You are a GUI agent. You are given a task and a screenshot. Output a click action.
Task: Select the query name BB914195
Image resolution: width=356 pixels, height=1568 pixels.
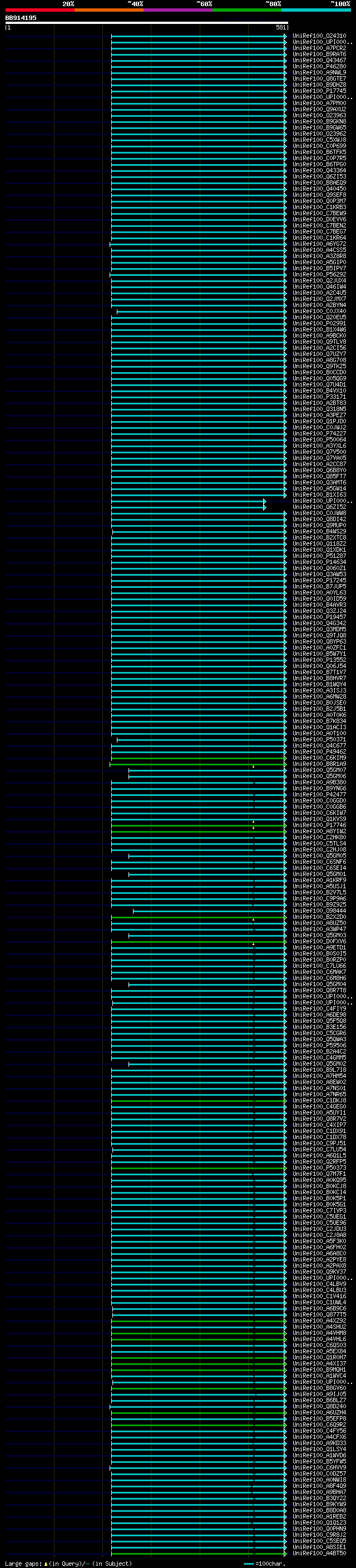(21, 18)
